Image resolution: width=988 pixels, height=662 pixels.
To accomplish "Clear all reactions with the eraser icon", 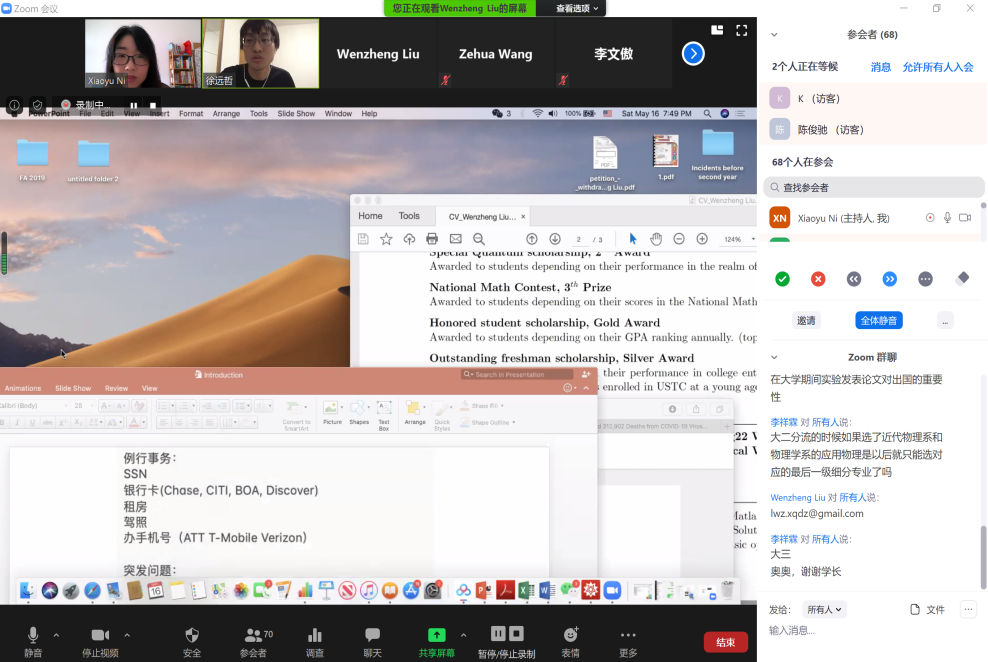I will (962, 278).
